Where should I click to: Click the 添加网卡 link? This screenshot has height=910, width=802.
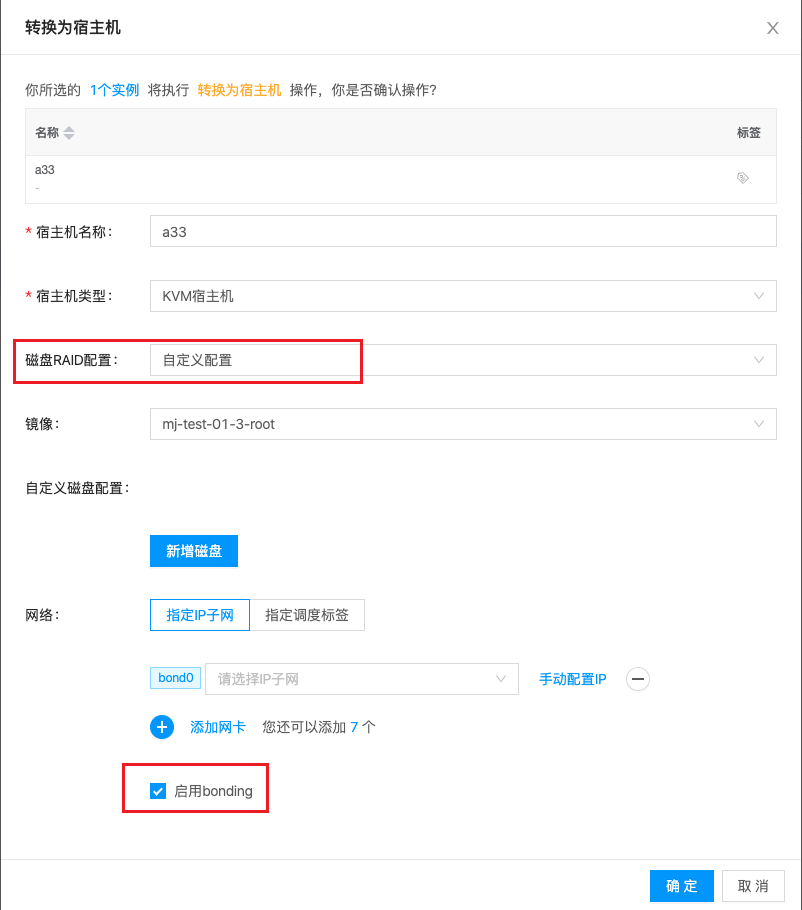pyautogui.click(x=218, y=727)
